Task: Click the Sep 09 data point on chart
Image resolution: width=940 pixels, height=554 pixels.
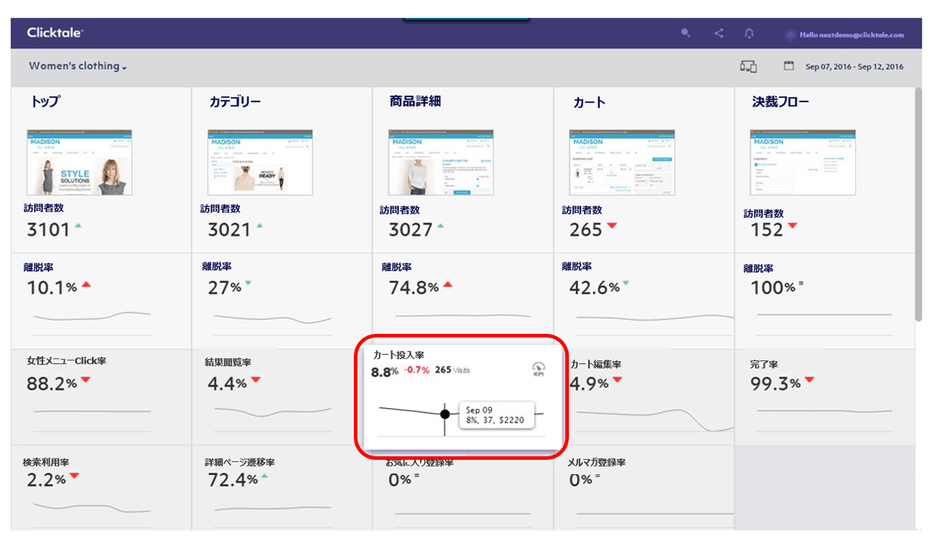Action: [445, 413]
